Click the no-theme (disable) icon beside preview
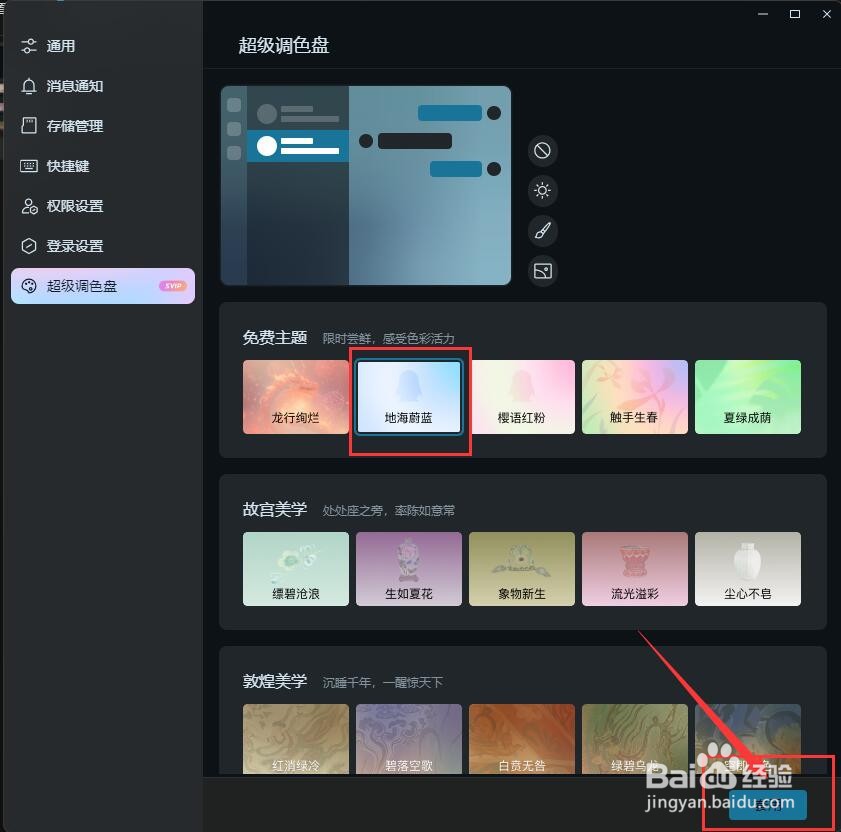Image resolution: width=841 pixels, height=832 pixels. 542,150
